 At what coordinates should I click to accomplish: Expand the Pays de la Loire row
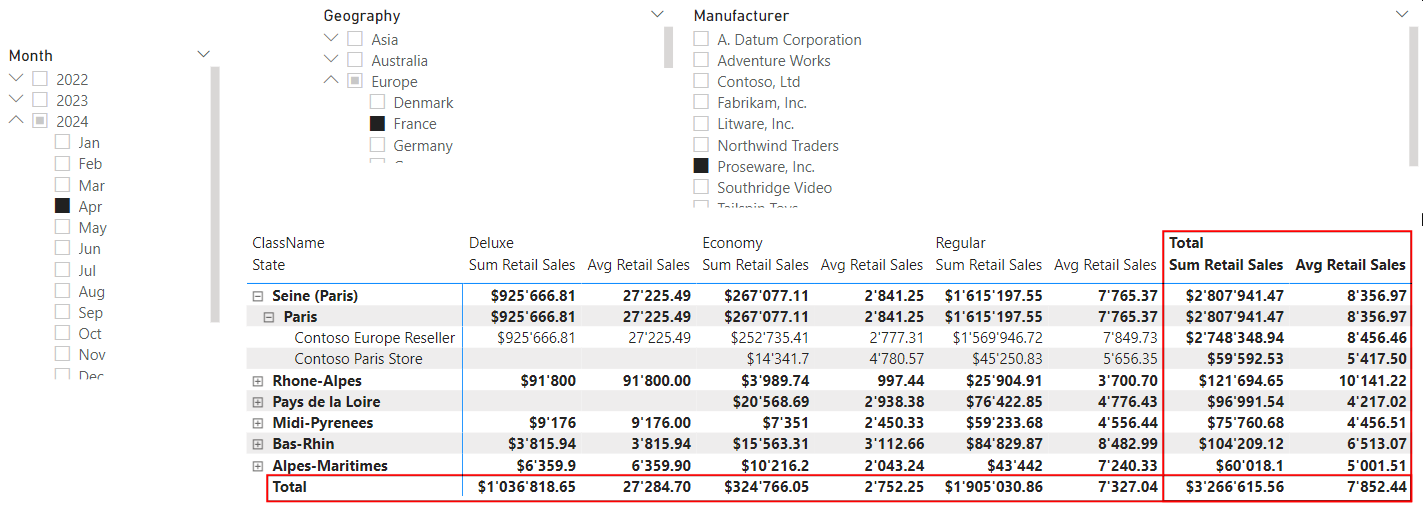point(258,402)
